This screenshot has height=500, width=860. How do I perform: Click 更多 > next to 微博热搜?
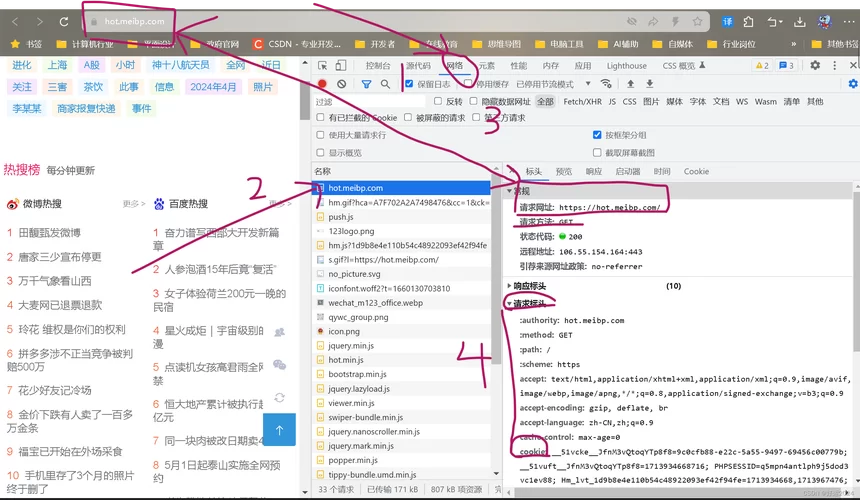pyautogui.click(x=134, y=204)
